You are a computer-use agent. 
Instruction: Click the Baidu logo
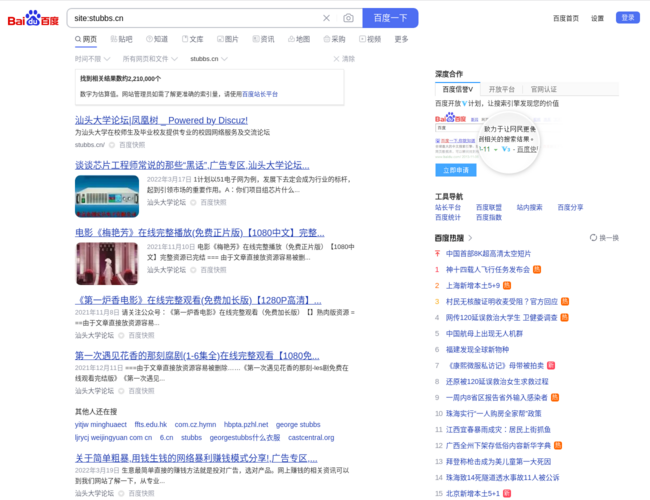click(x=33, y=19)
